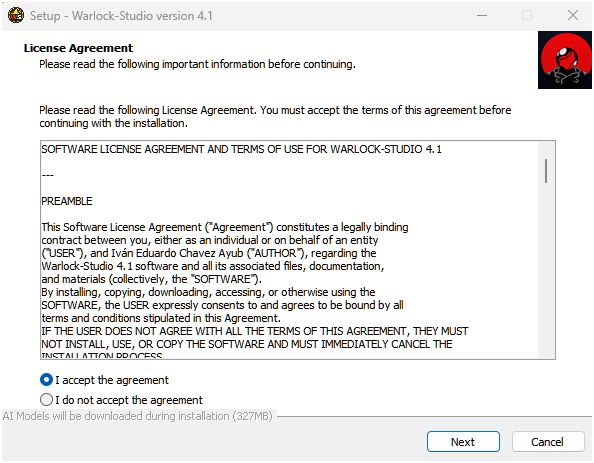The height and width of the screenshot is (463, 594).
Task: Click the red Warlock-Studio logo image
Action: tap(564, 60)
